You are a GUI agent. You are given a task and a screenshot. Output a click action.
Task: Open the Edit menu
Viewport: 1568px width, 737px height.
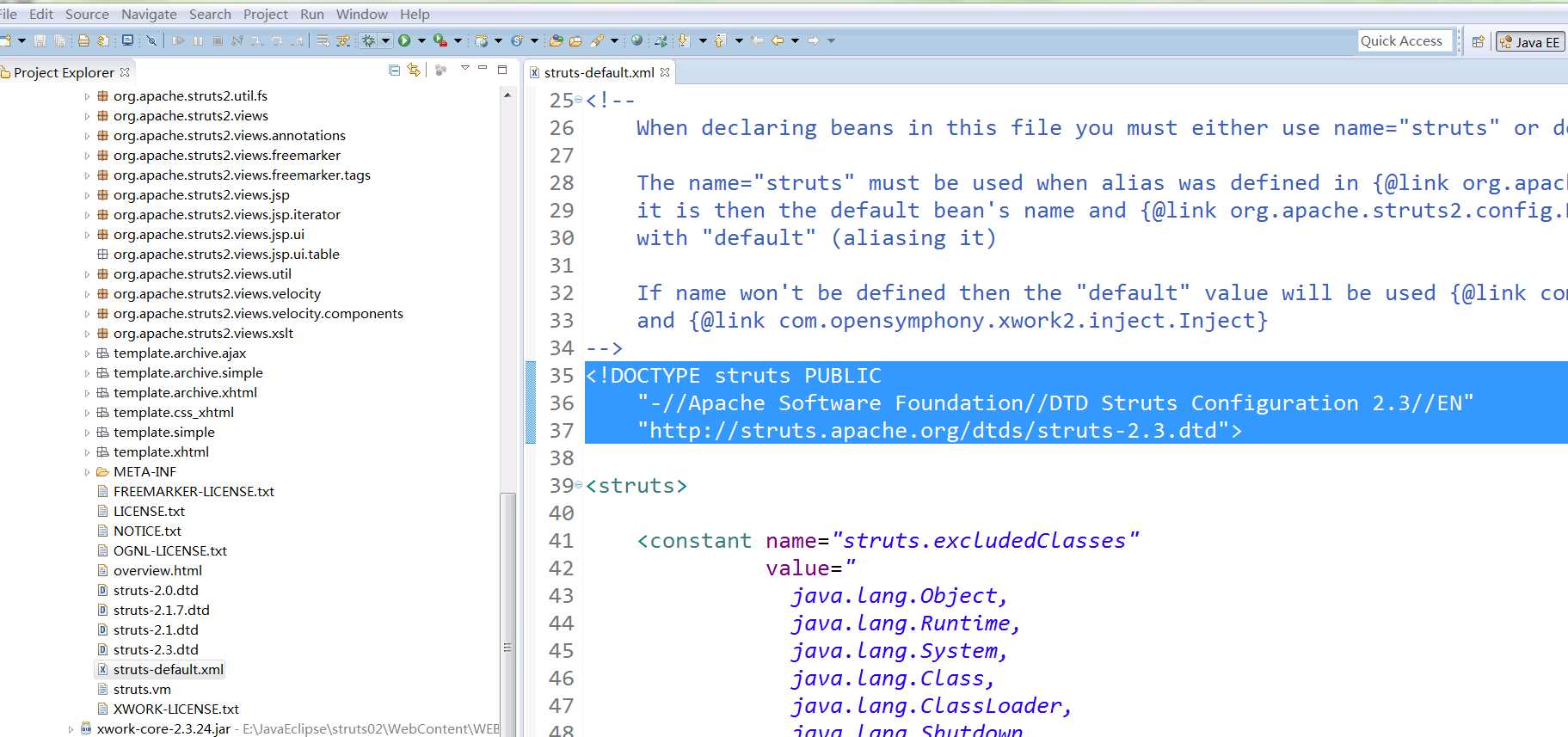click(x=41, y=14)
